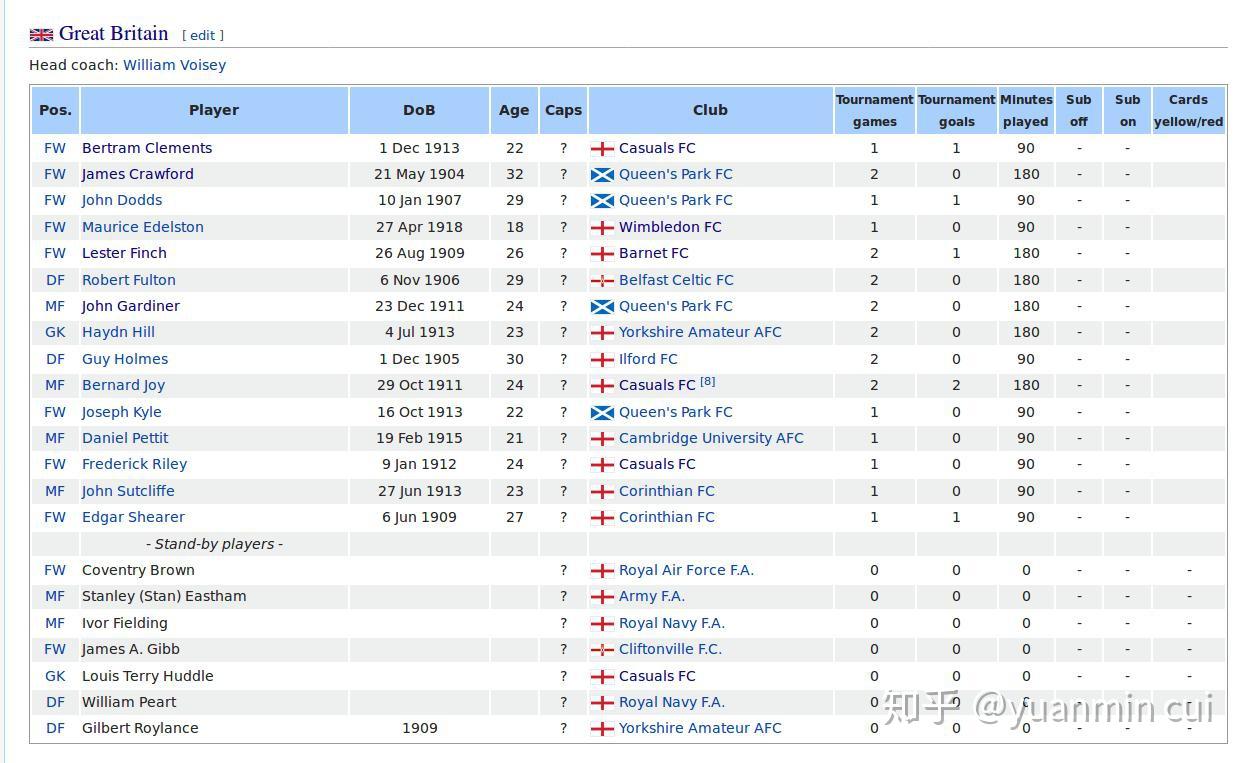Open the Daniel Pettit player link
Image resolution: width=1245 pixels, height=763 pixels.
point(125,438)
